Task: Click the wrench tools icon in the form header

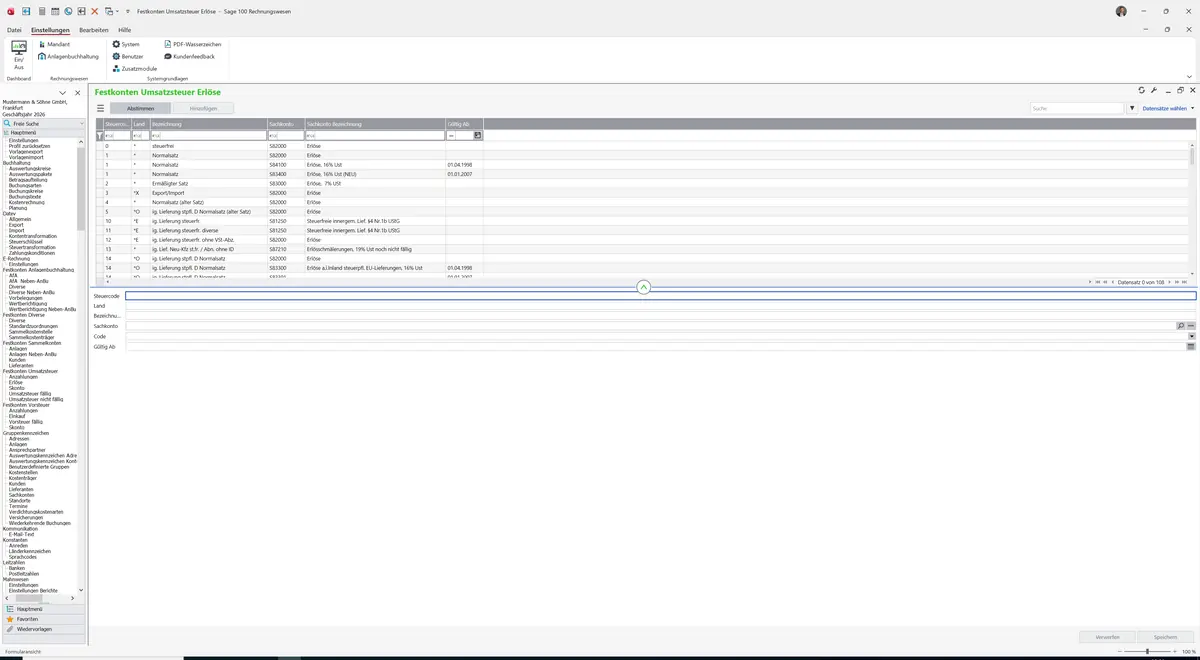Action: point(1154,90)
